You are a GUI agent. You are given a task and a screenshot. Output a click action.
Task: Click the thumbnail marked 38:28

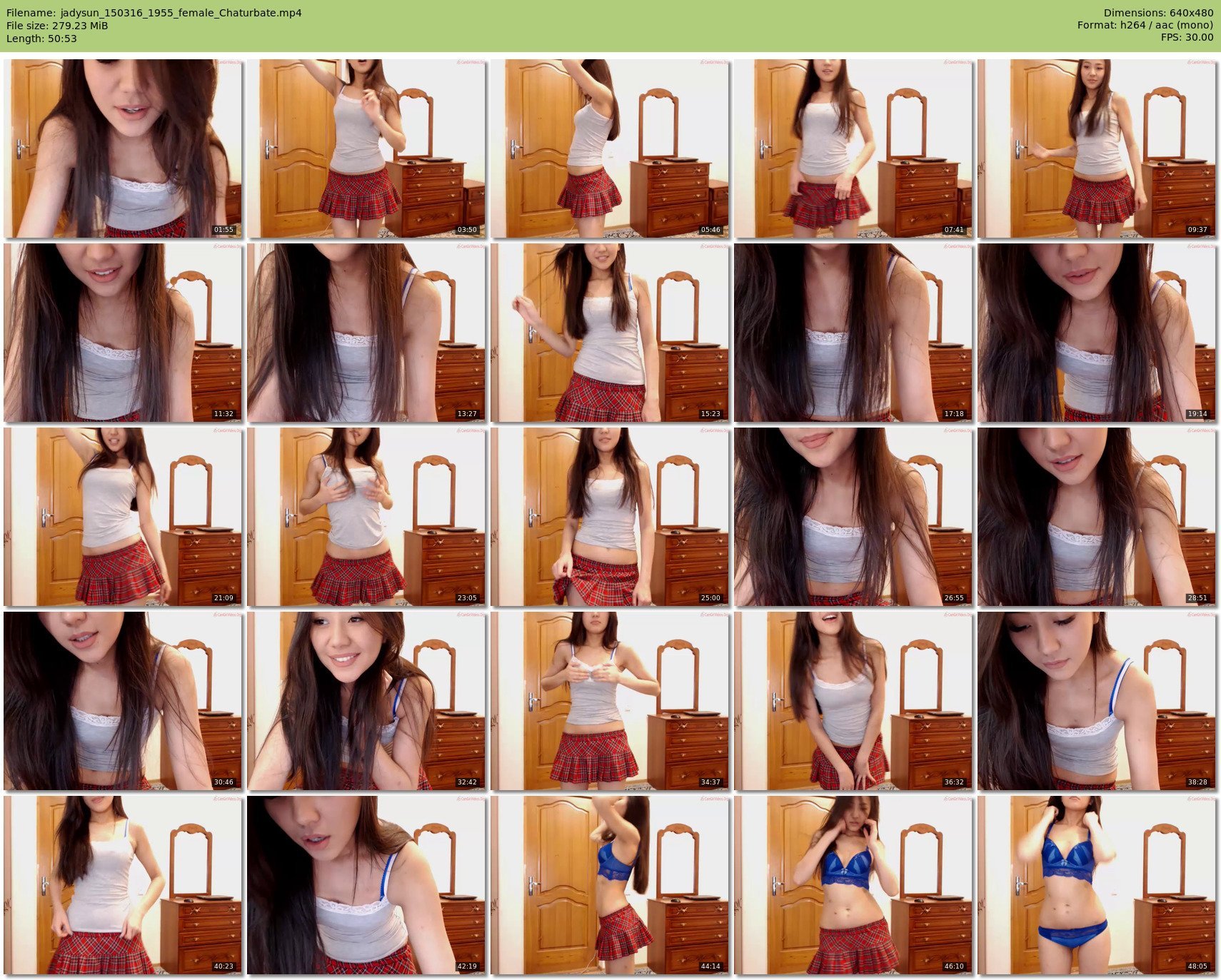click(1097, 701)
